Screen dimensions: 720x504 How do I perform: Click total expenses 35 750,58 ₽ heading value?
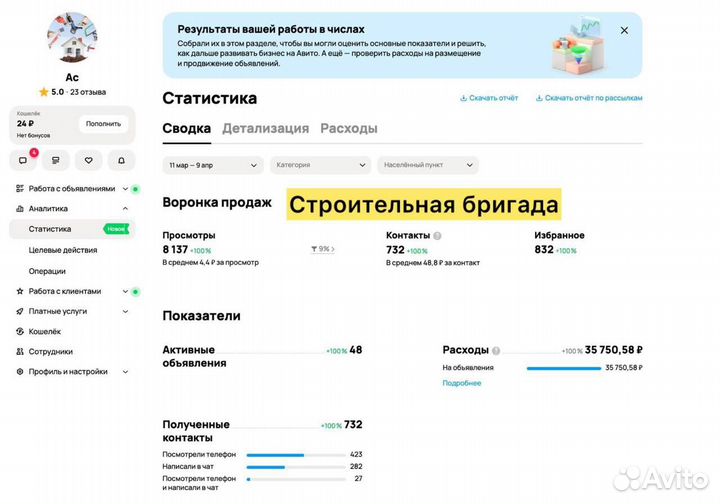[613, 350]
